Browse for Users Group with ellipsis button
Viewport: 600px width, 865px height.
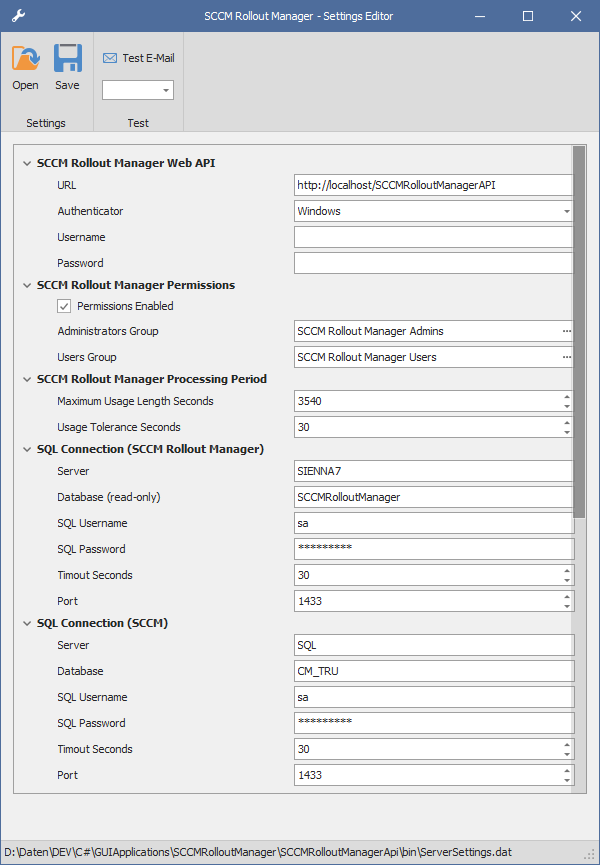566,357
